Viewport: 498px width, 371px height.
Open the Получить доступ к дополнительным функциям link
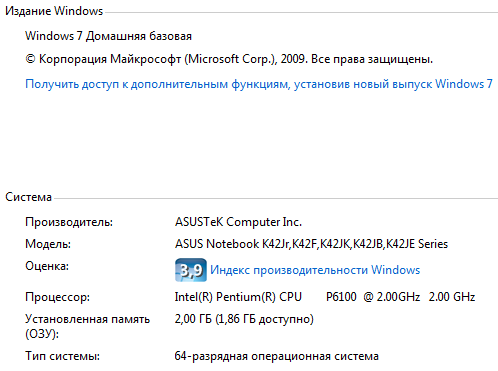pyautogui.click(x=259, y=84)
